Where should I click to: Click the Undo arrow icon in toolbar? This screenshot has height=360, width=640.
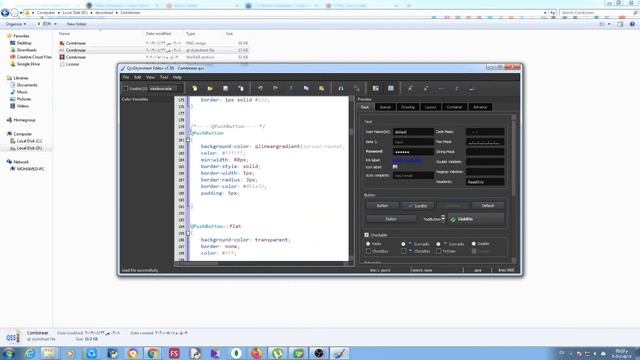pos(260,88)
